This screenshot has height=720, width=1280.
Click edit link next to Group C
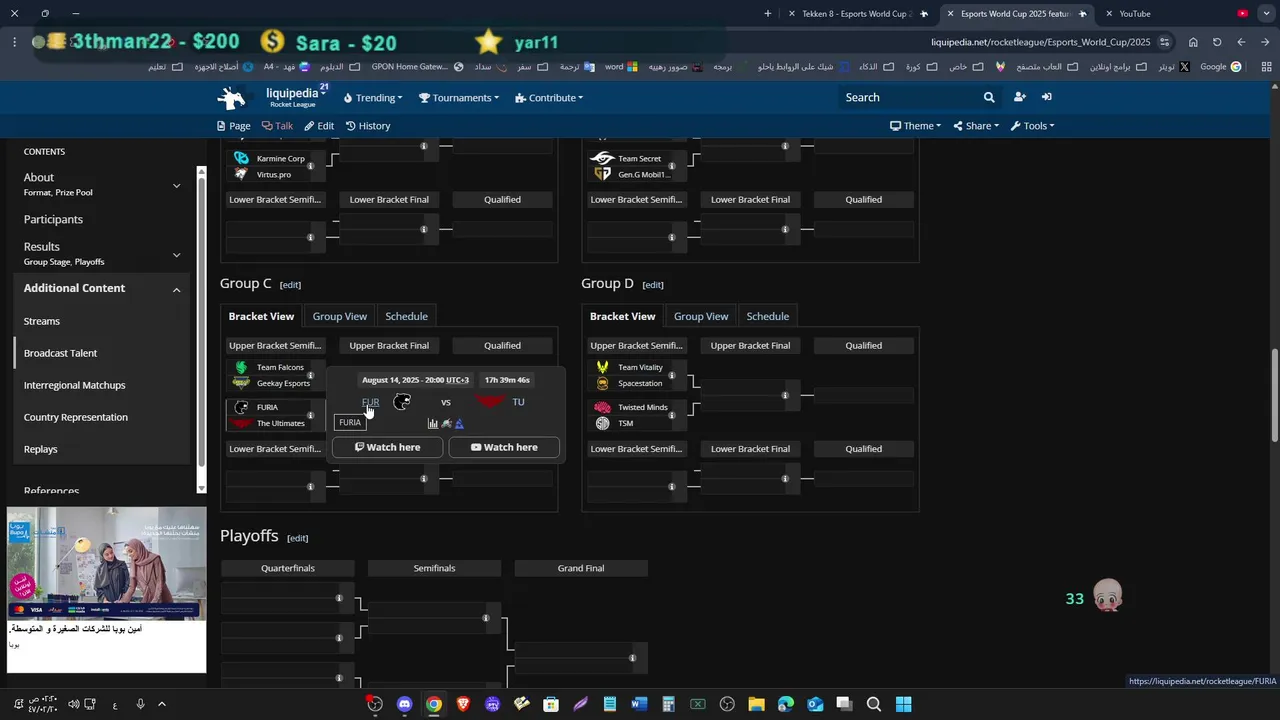click(x=290, y=285)
